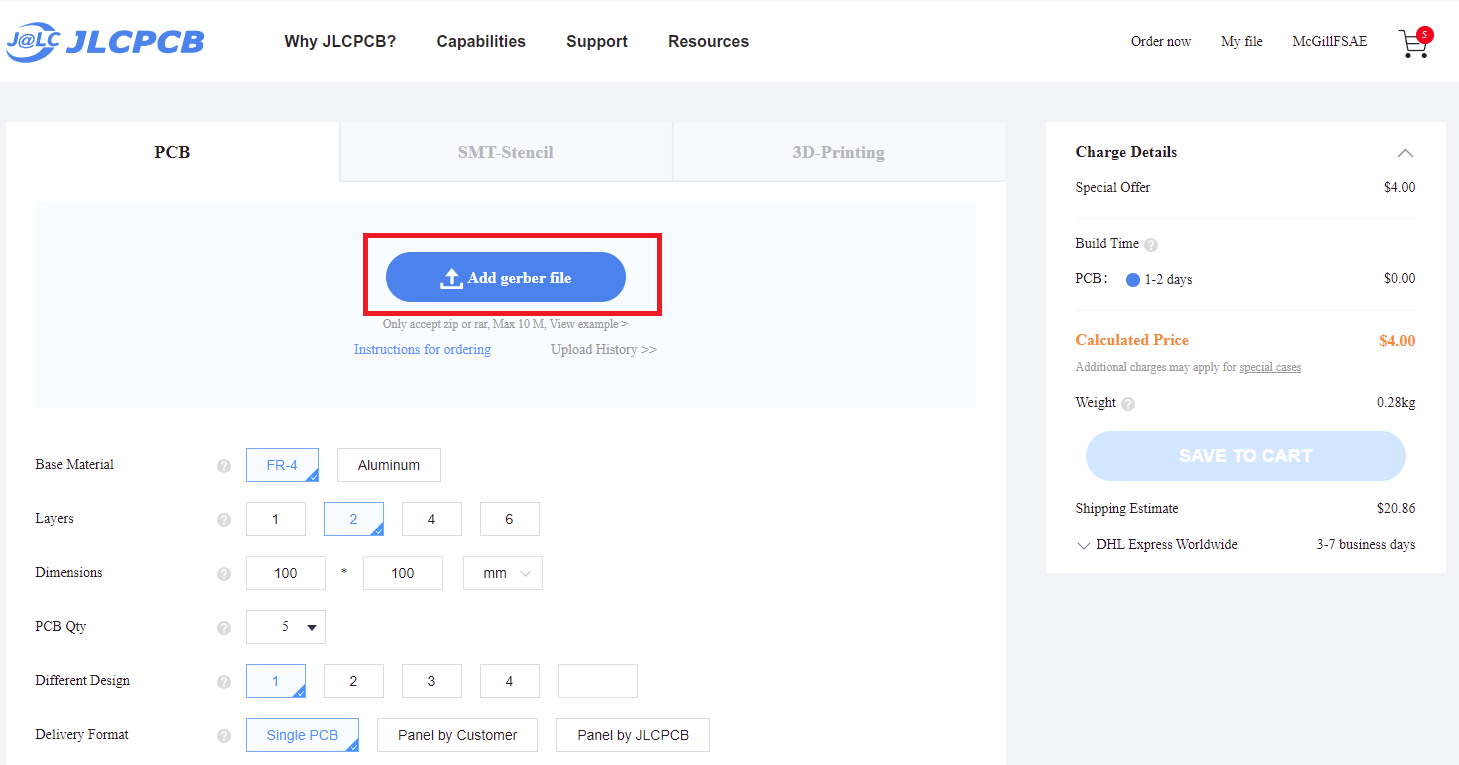Screen dimensions: 1459x765
Task: Click the Shipping Estimate $20.86 value
Action: click(x=1396, y=508)
